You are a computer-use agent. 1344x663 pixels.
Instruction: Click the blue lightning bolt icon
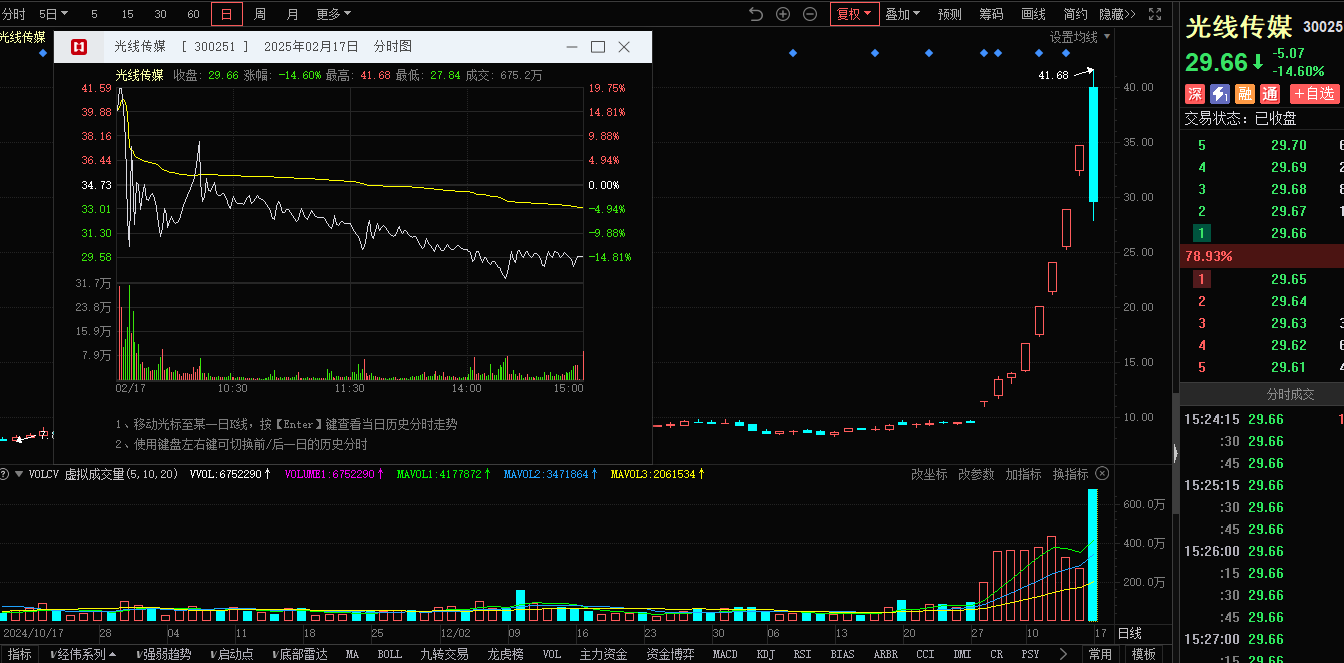coord(1219,94)
